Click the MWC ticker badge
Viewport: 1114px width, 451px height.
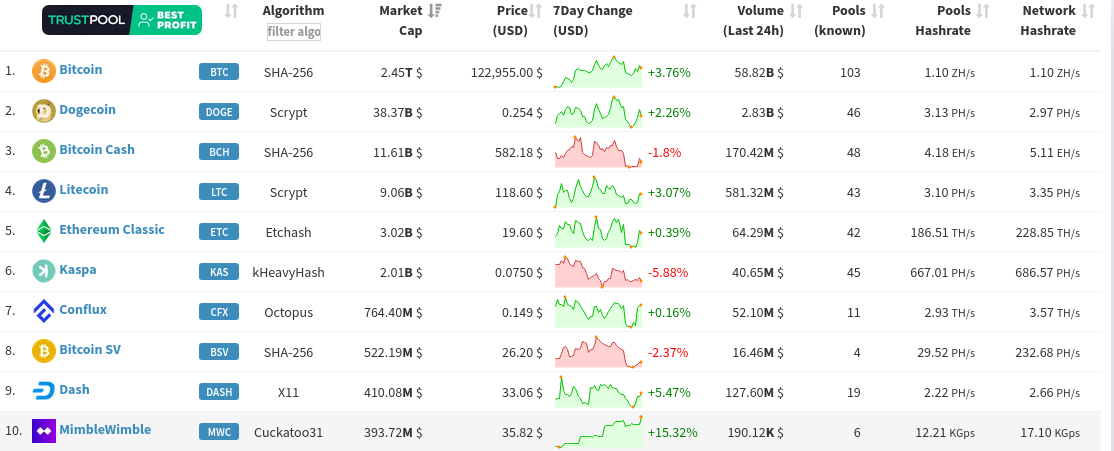pos(219,432)
